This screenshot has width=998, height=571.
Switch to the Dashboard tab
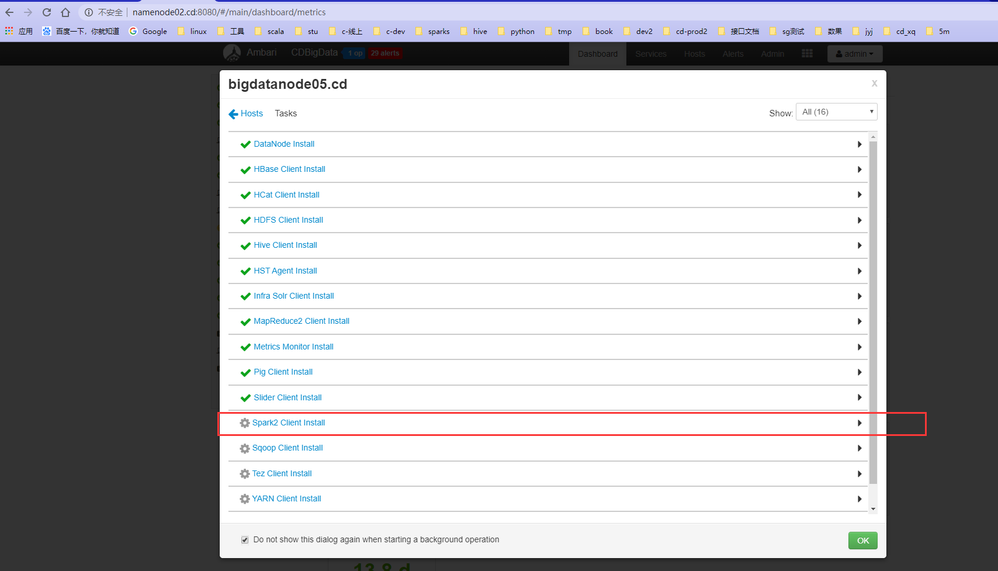[598, 53]
